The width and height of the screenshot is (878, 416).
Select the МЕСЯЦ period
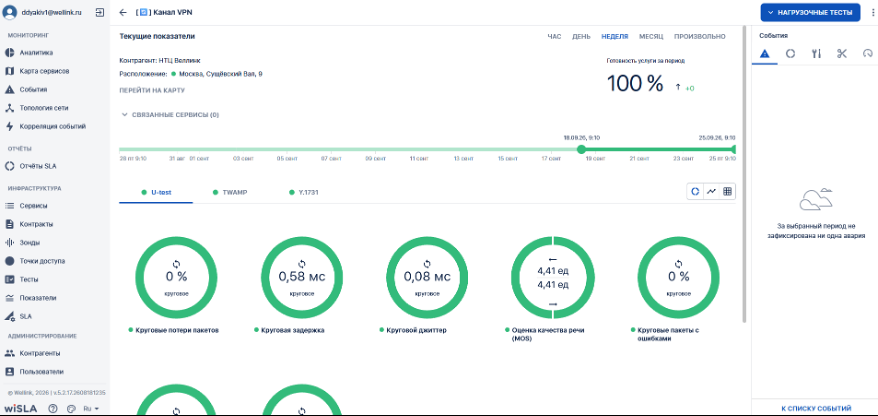651,36
